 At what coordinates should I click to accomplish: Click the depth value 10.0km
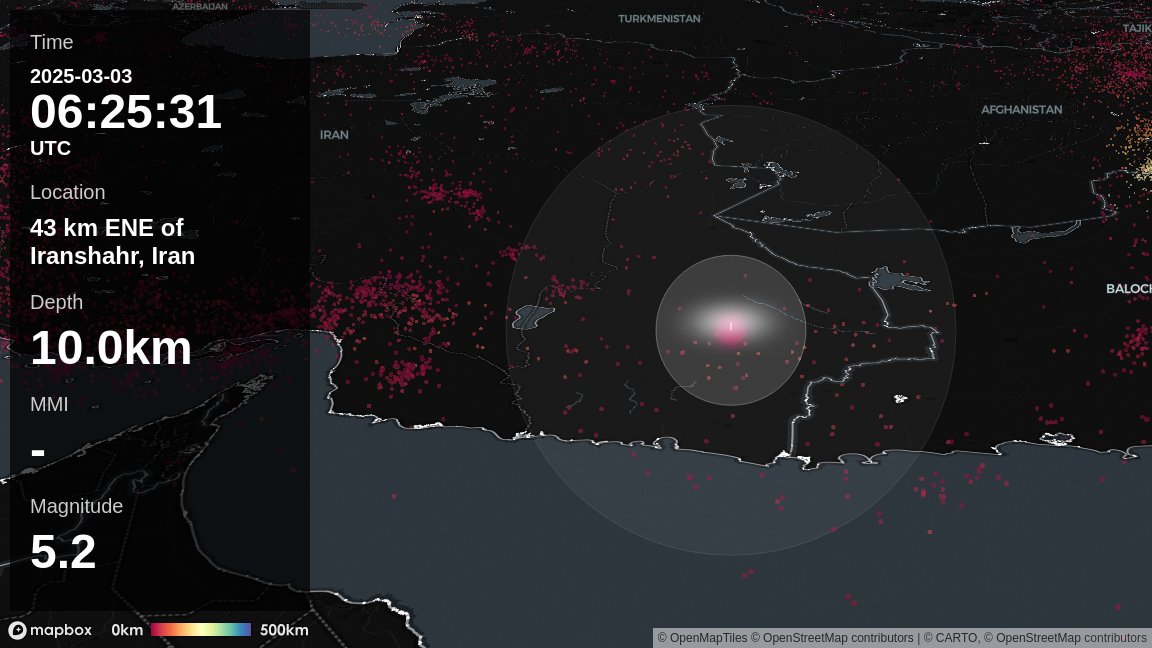tap(111, 348)
